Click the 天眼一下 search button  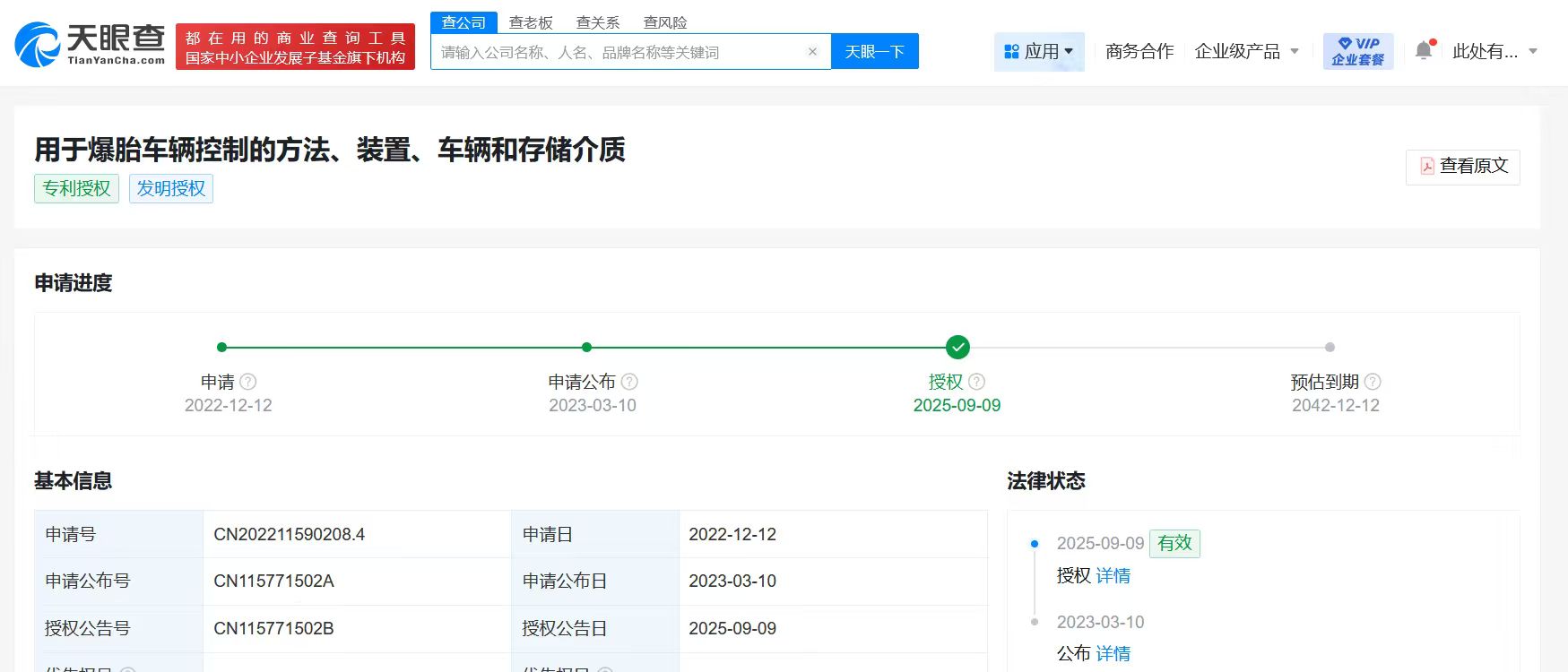point(875,52)
